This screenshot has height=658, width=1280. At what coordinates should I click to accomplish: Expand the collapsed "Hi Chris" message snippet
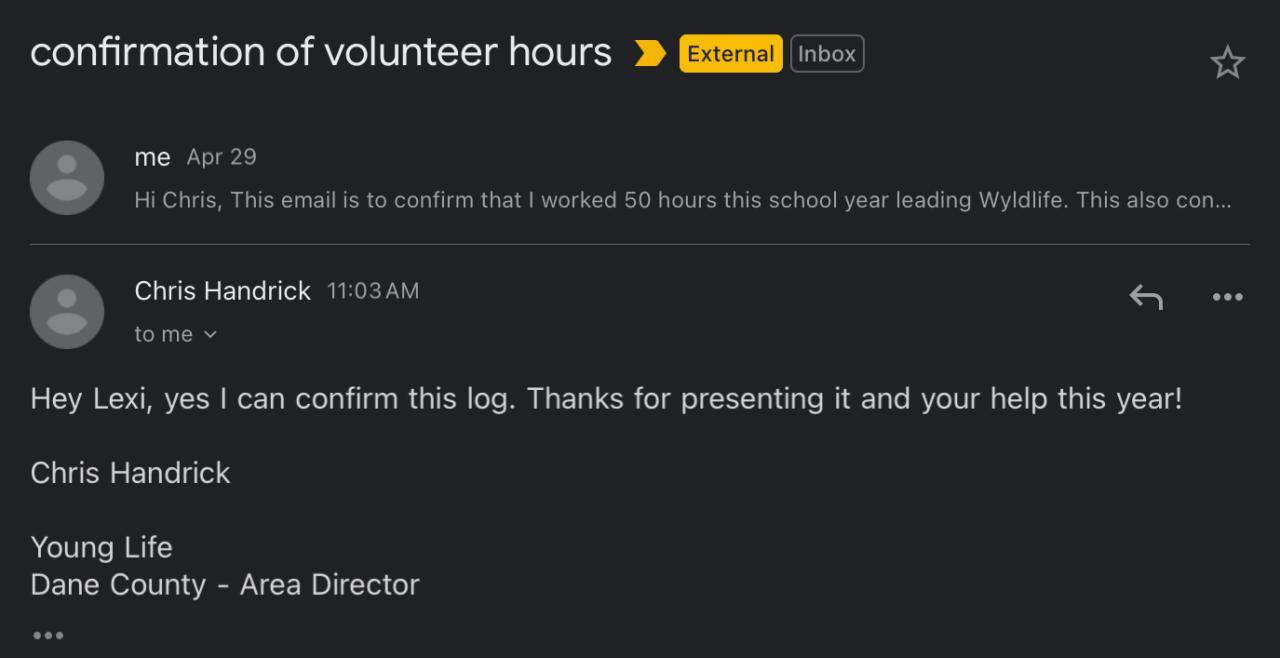pyautogui.click(x=682, y=200)
